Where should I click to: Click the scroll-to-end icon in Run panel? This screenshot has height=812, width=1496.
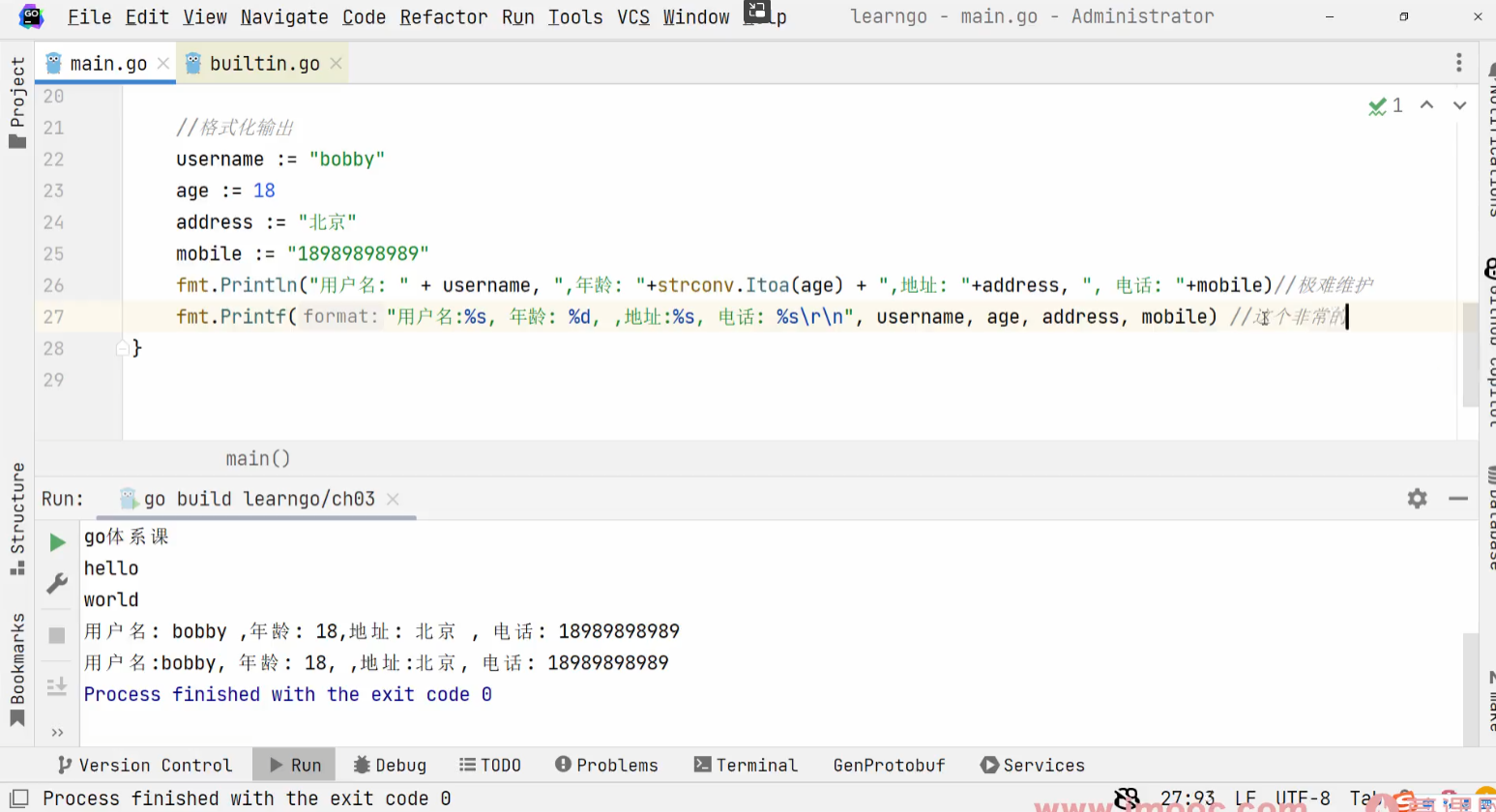57,686
